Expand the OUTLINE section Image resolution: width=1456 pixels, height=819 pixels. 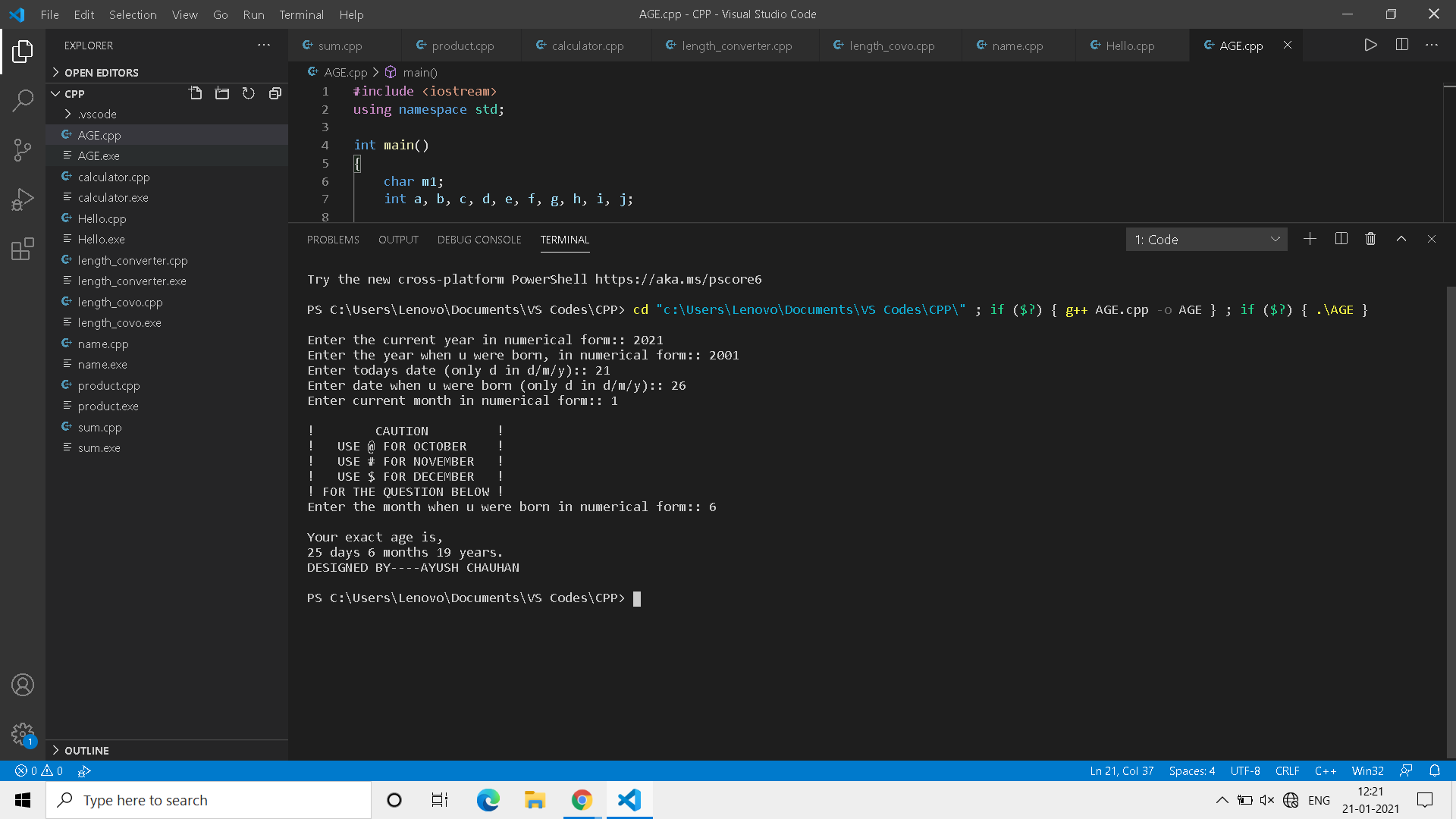pyautogui.click(x=167, y=750)
